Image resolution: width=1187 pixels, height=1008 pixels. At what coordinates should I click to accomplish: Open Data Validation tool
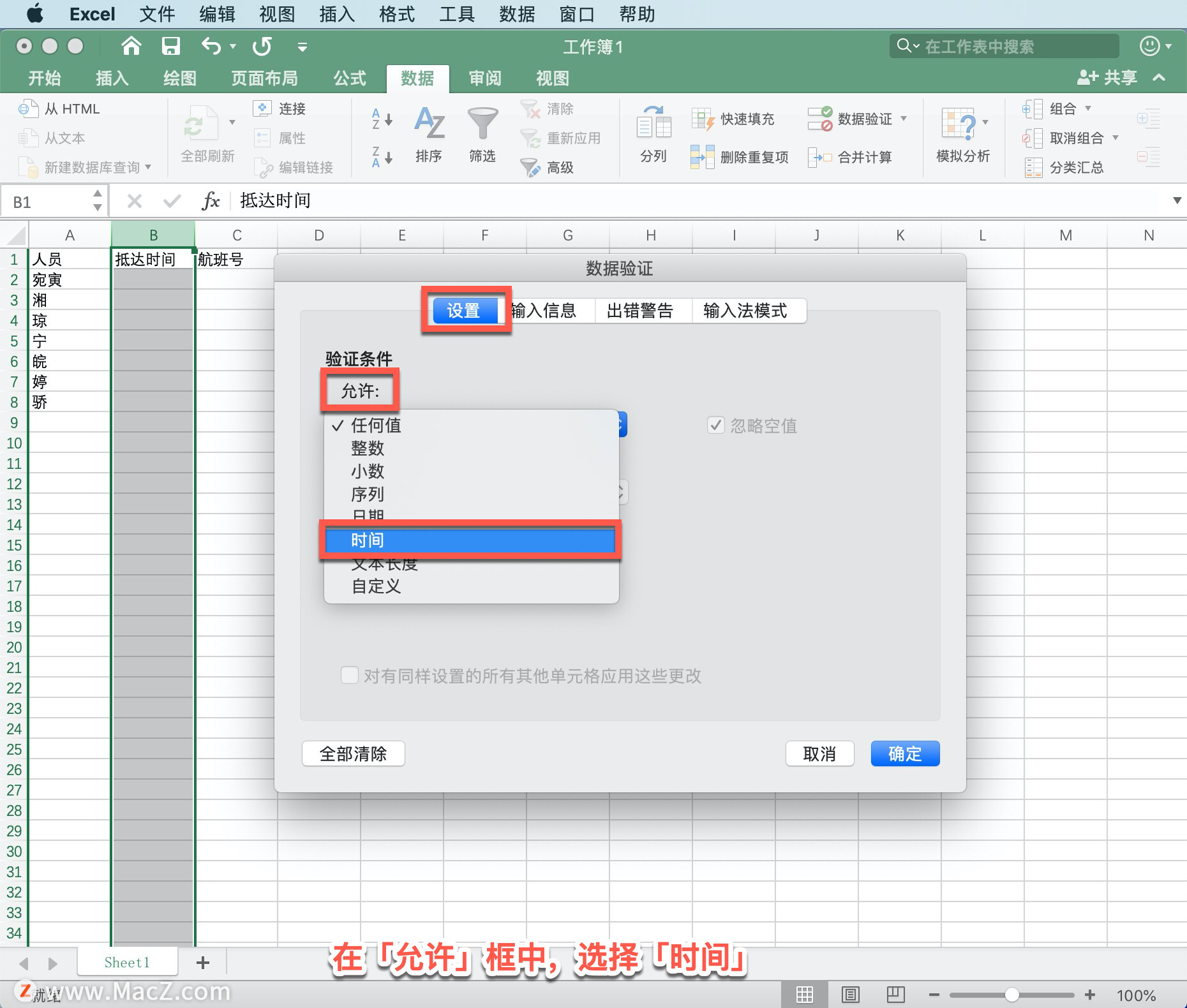850,119
